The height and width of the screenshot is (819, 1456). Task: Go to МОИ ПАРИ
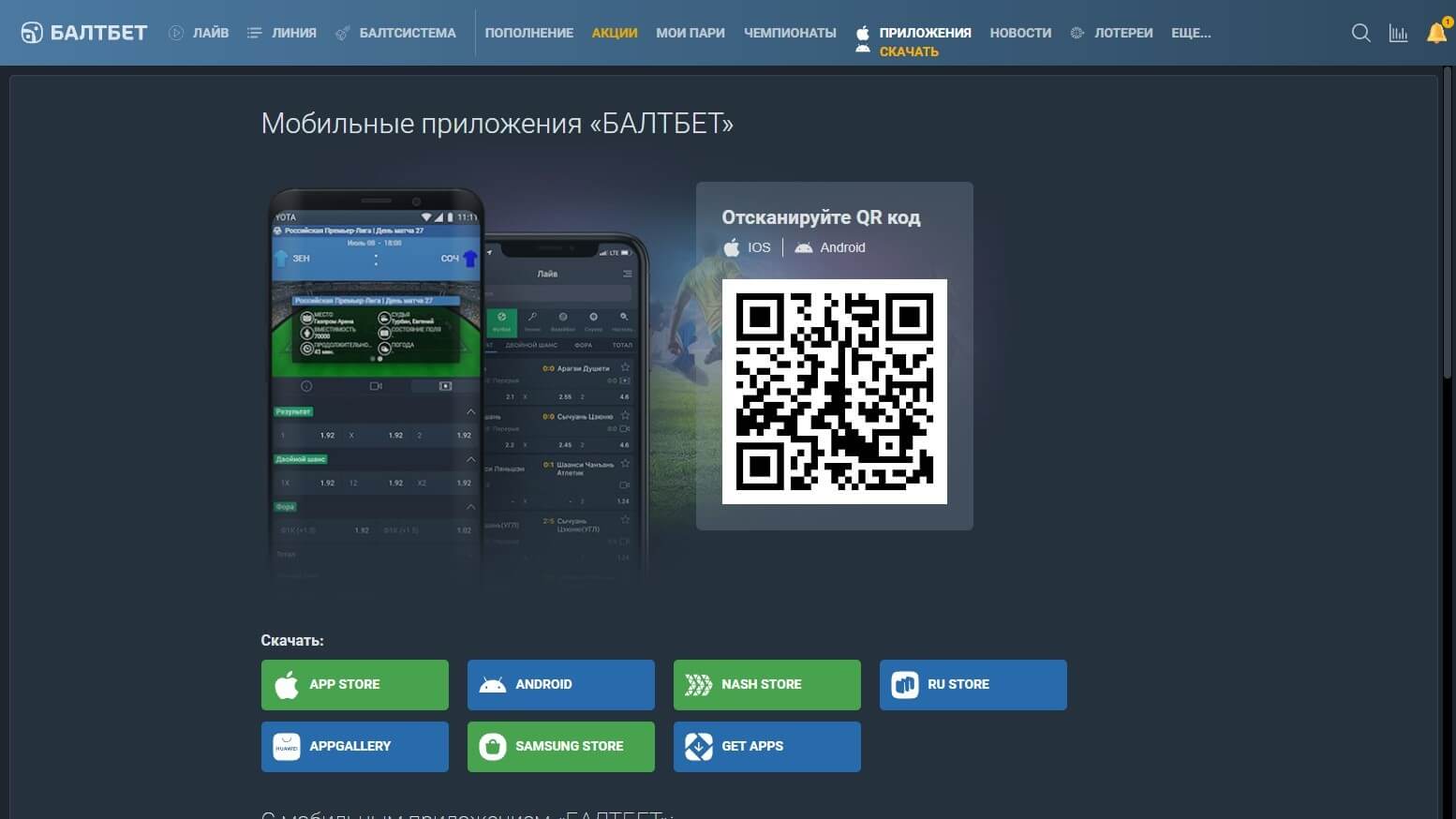pos(691,33)
